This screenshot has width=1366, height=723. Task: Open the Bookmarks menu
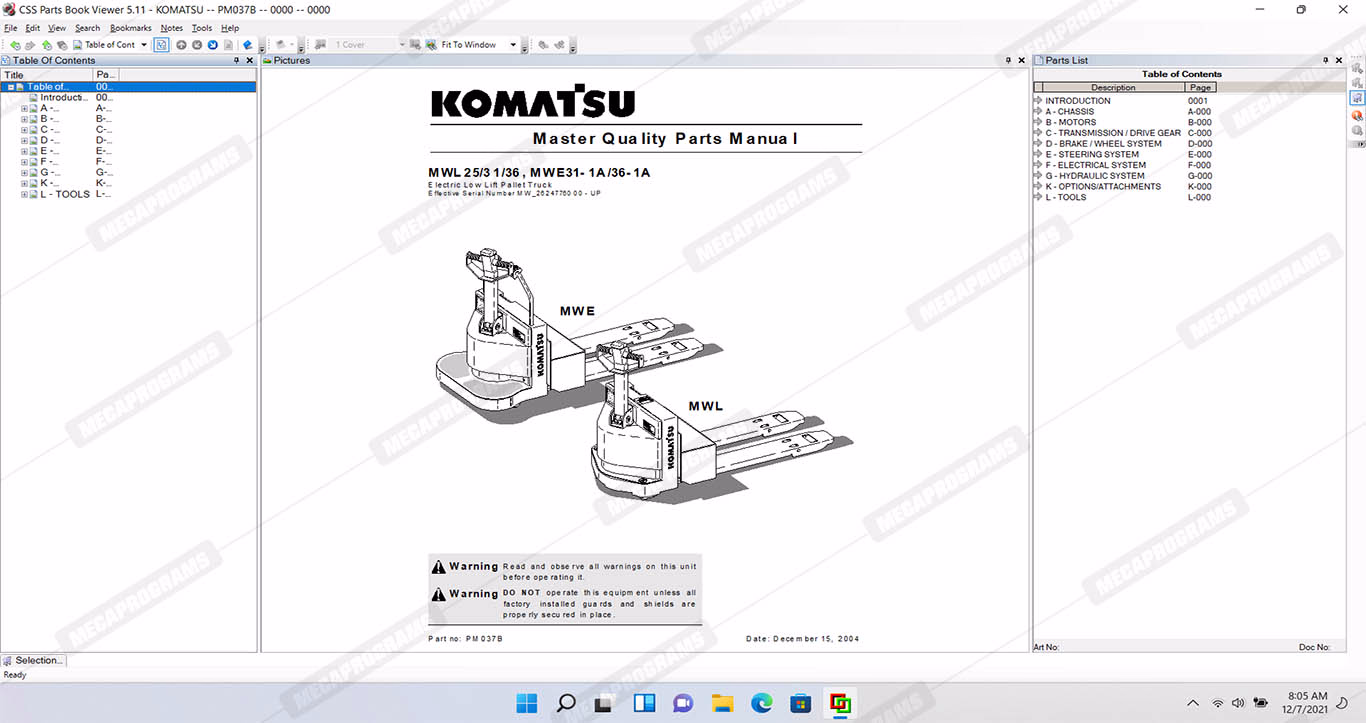pos(129,28)
